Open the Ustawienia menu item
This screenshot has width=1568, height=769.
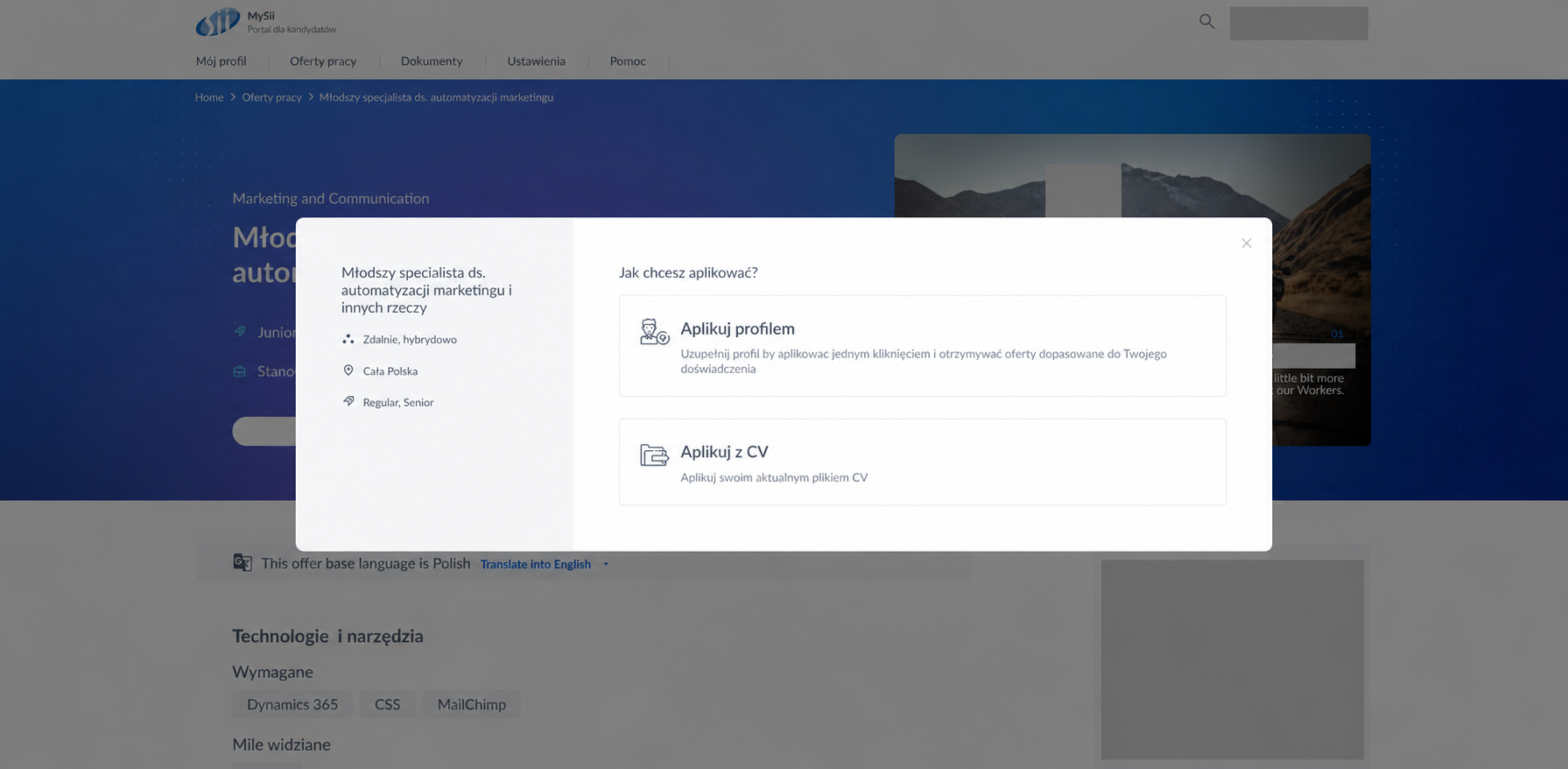(x=536, y=61)
